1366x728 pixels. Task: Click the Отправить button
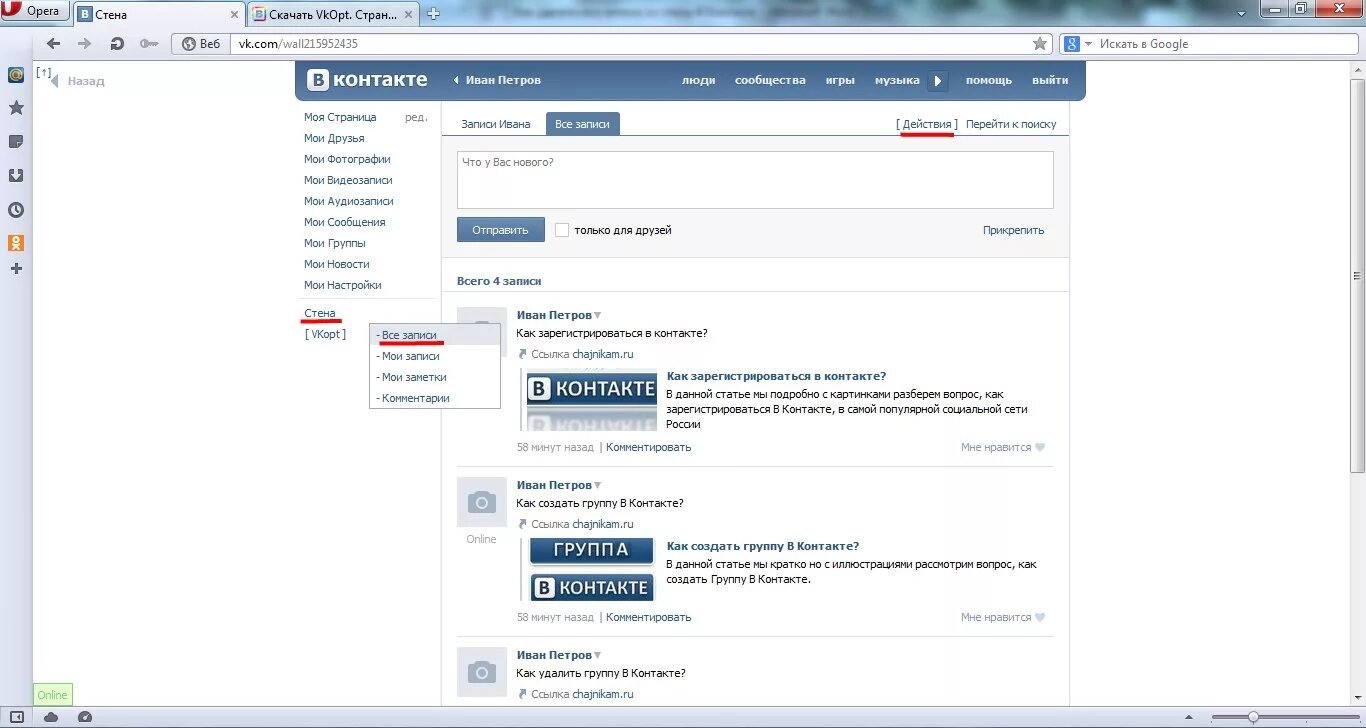click(501, 230)
